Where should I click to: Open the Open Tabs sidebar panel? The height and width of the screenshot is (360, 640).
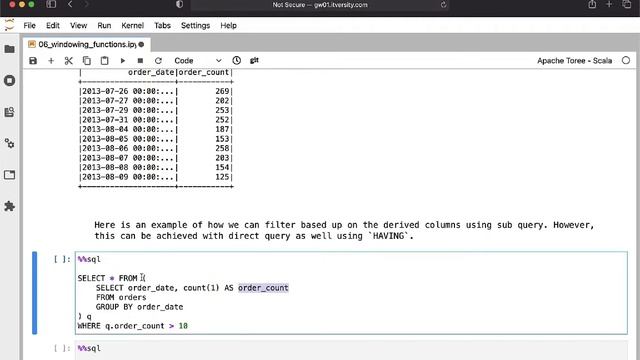point(9,175)
